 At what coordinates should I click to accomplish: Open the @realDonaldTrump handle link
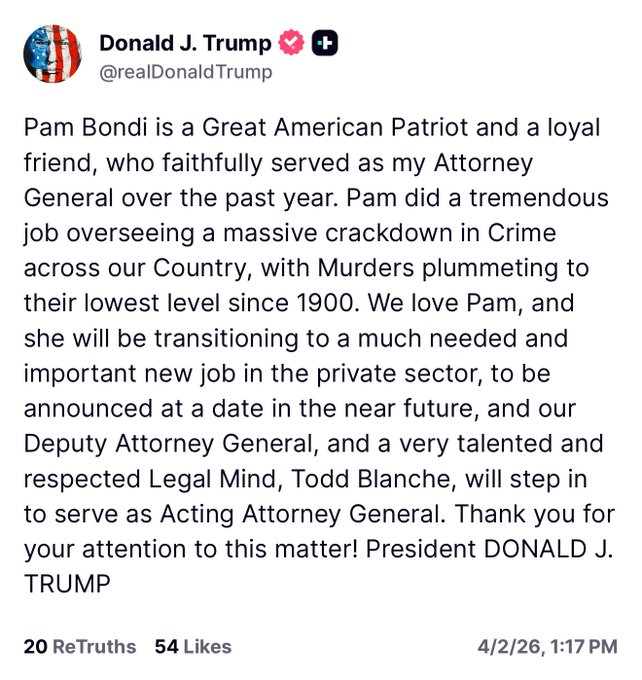[186, 72]
